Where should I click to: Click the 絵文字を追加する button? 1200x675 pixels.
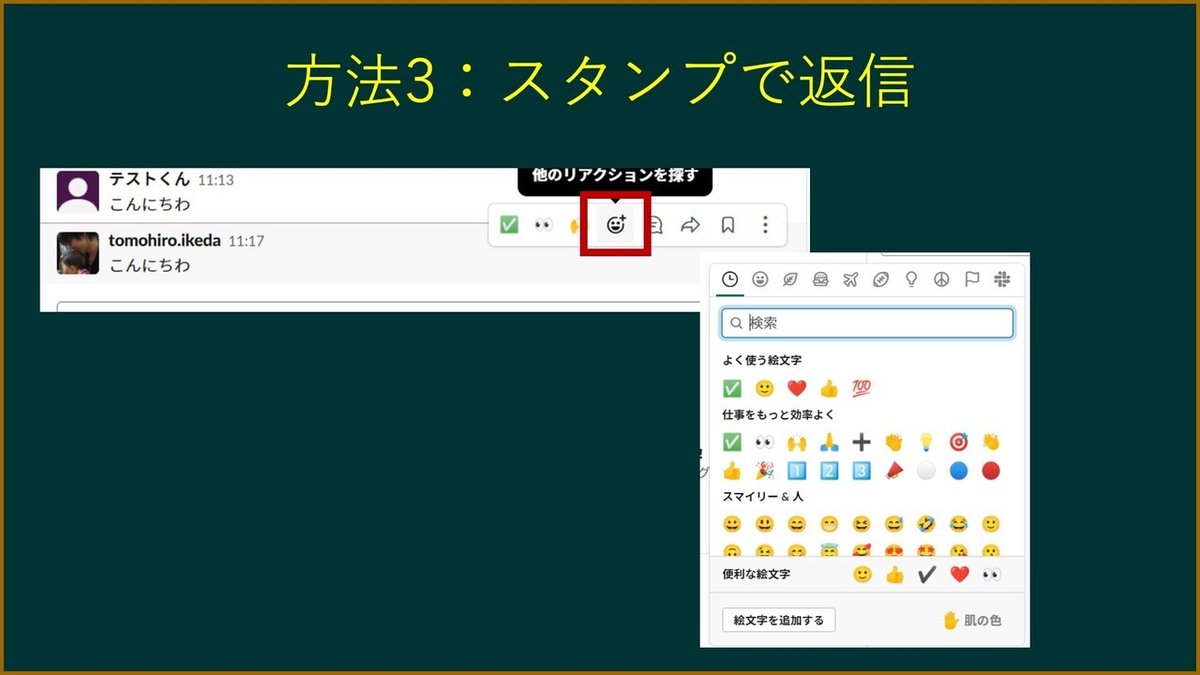click(x=778, y=620)
